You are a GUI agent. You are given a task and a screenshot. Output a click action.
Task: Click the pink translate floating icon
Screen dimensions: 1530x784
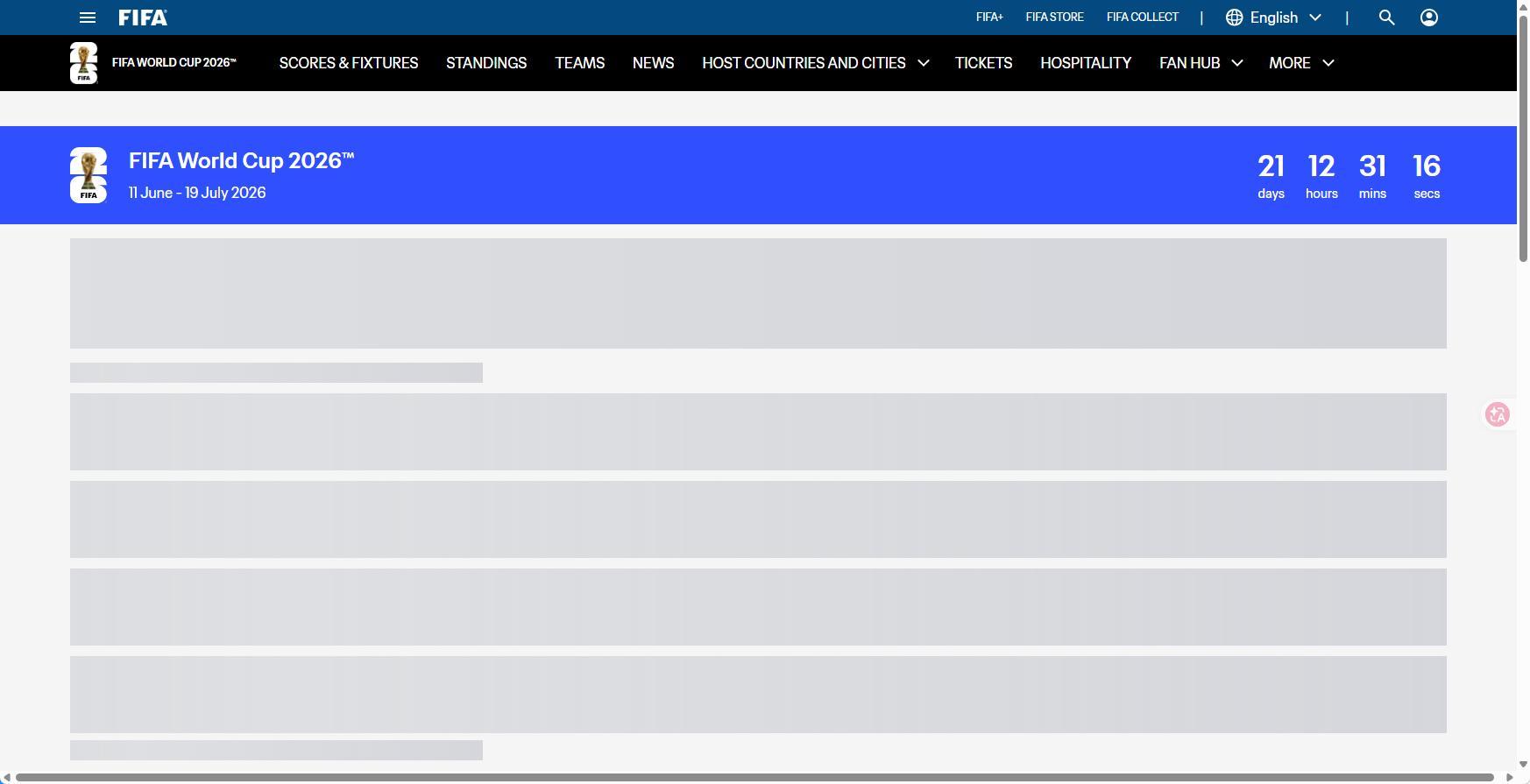pyautogui.click(x=1498, y=414)
